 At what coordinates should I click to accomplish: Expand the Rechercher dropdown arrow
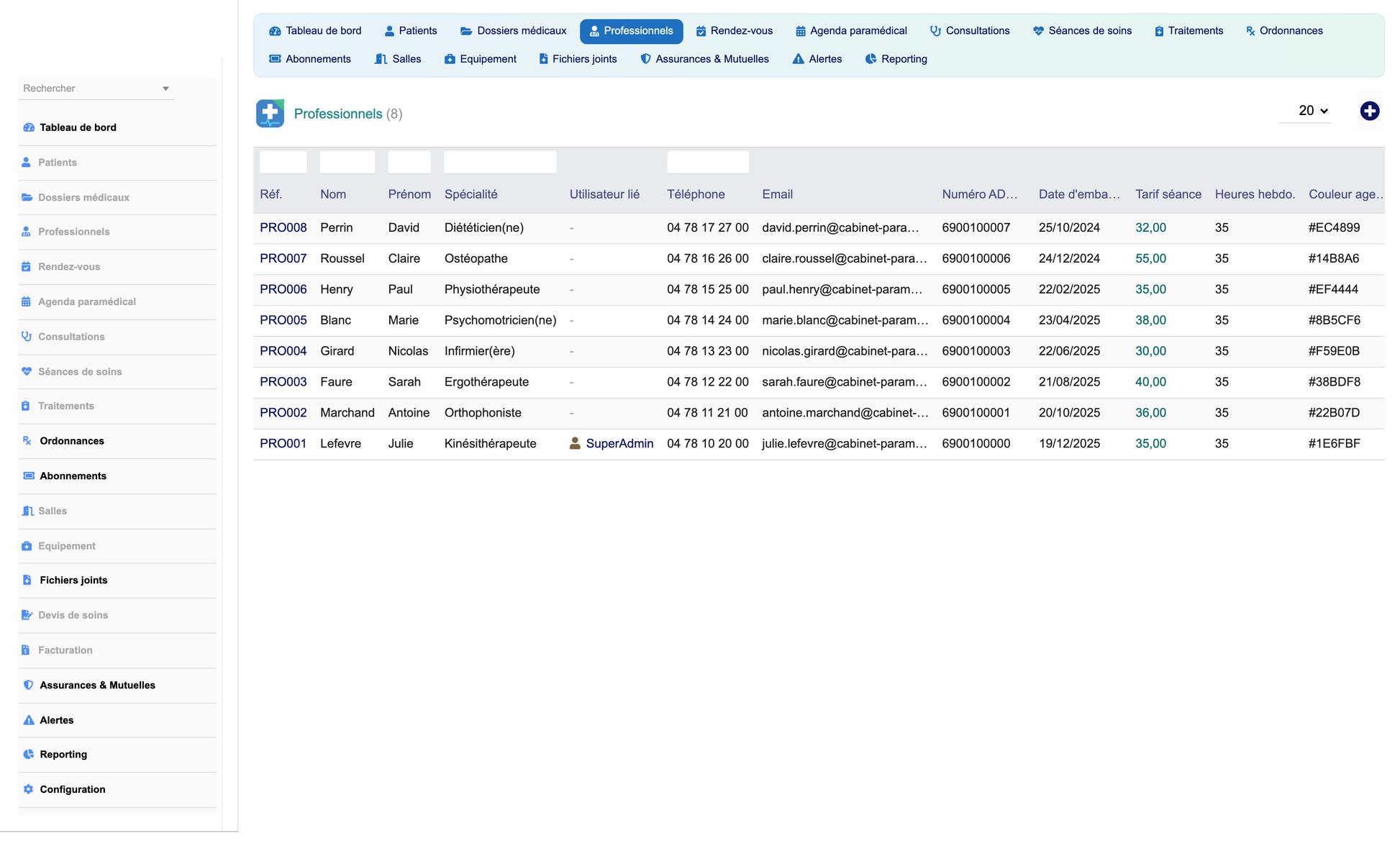165,88
